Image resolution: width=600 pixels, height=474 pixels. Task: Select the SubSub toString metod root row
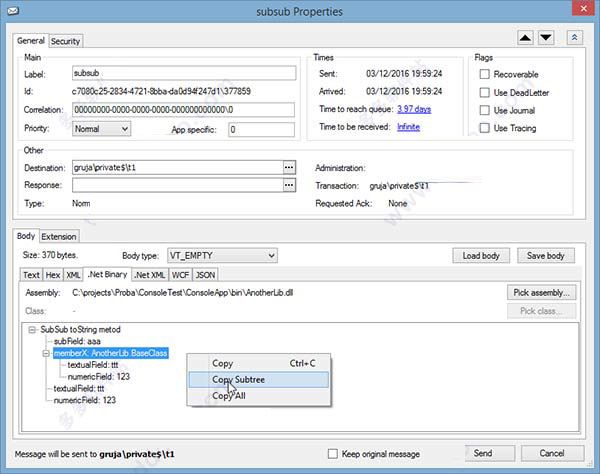click(80, 329)
